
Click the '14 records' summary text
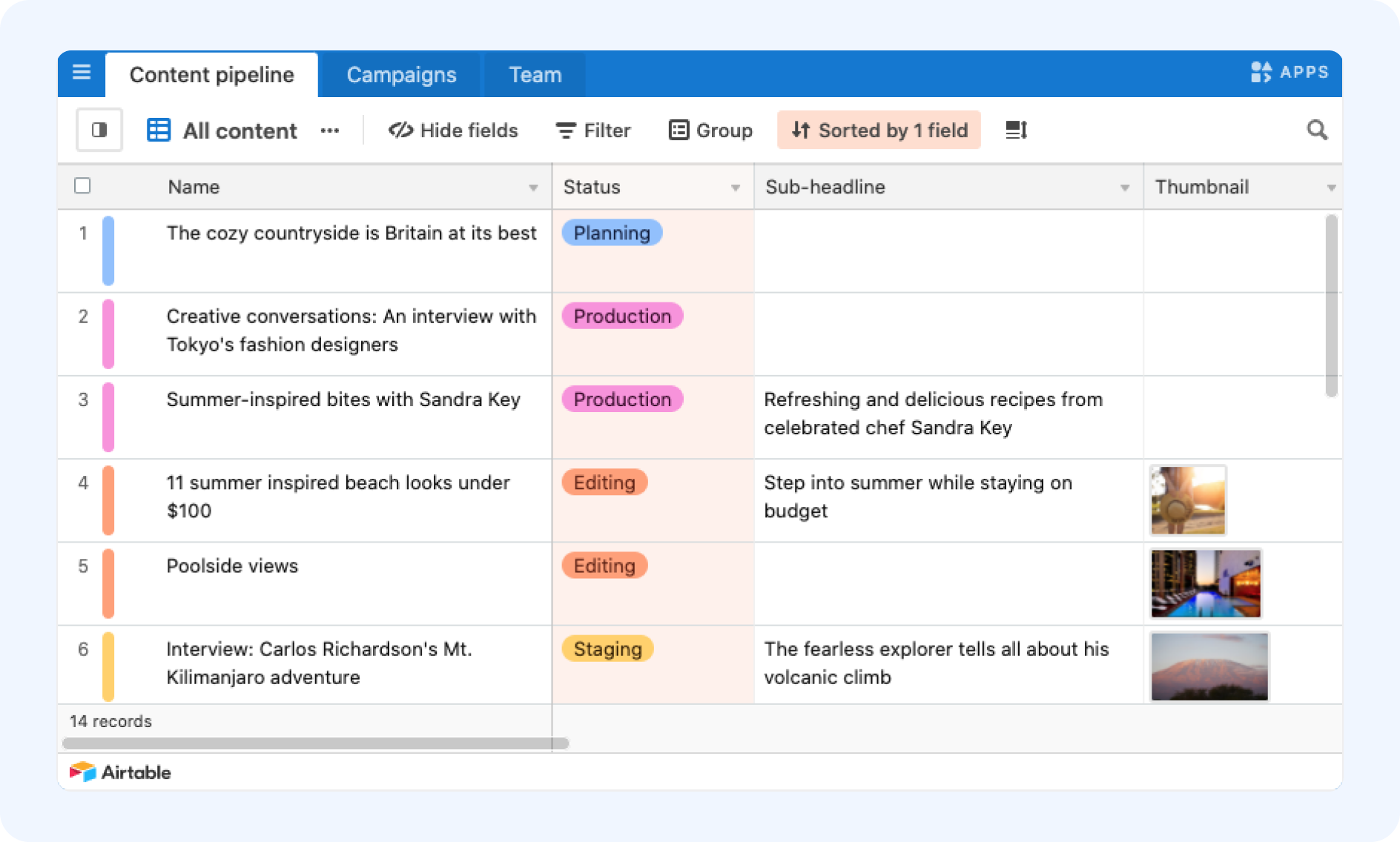110,721
